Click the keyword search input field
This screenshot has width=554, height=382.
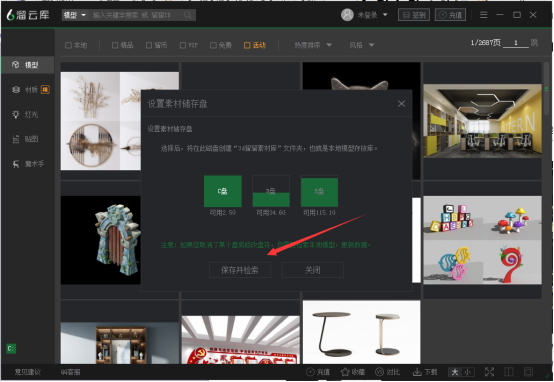coord(137,15)
